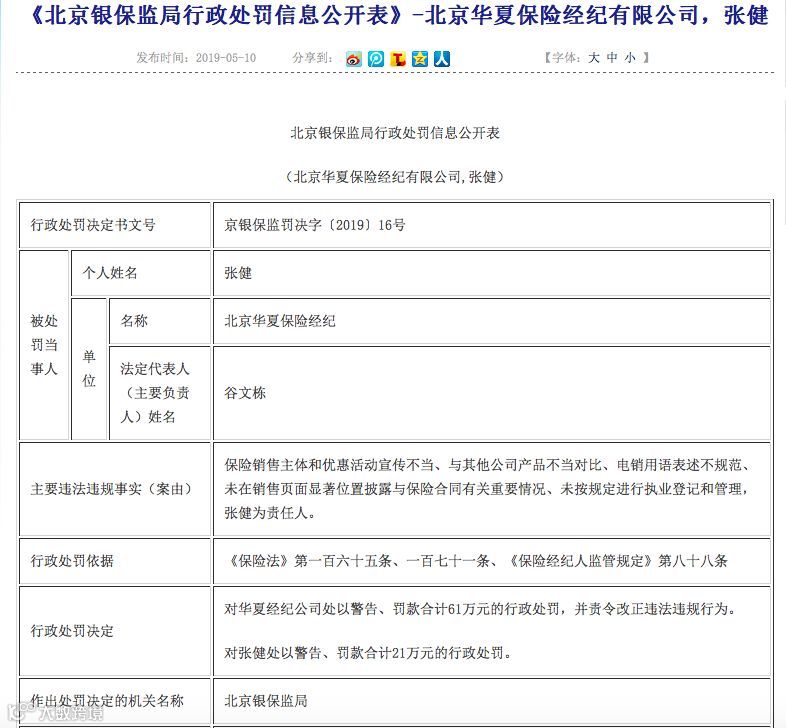Click the publish date 2019-05-10

pyautogui.click(x=226, y=58)
